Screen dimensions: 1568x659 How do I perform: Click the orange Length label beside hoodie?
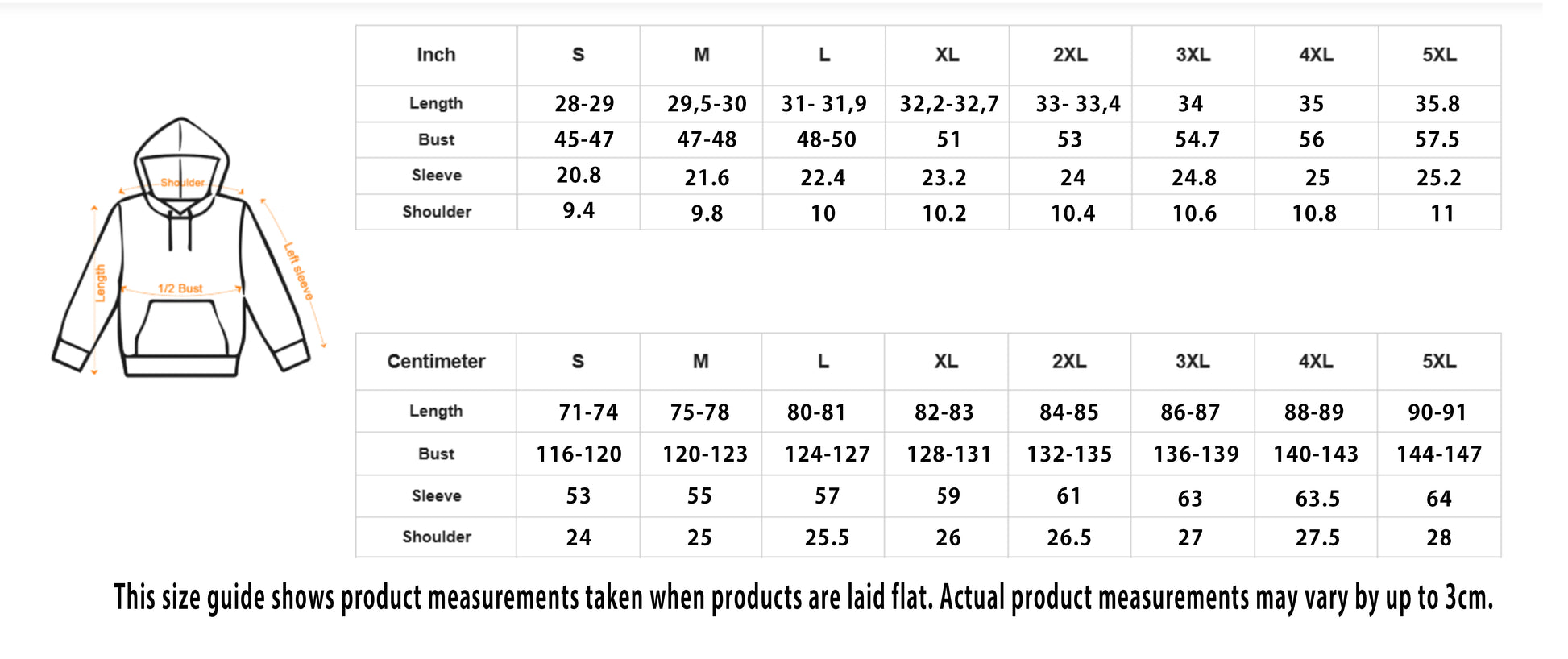[x=101, y=283]
